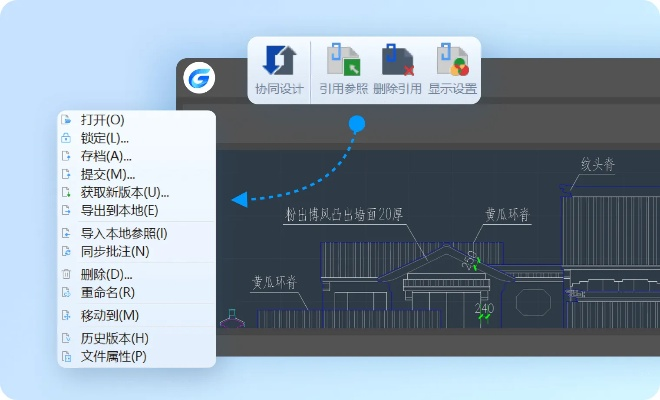660x400 pixels.
Task: Select 同步批注(N) menu option
Action: (x=114, y=251)
